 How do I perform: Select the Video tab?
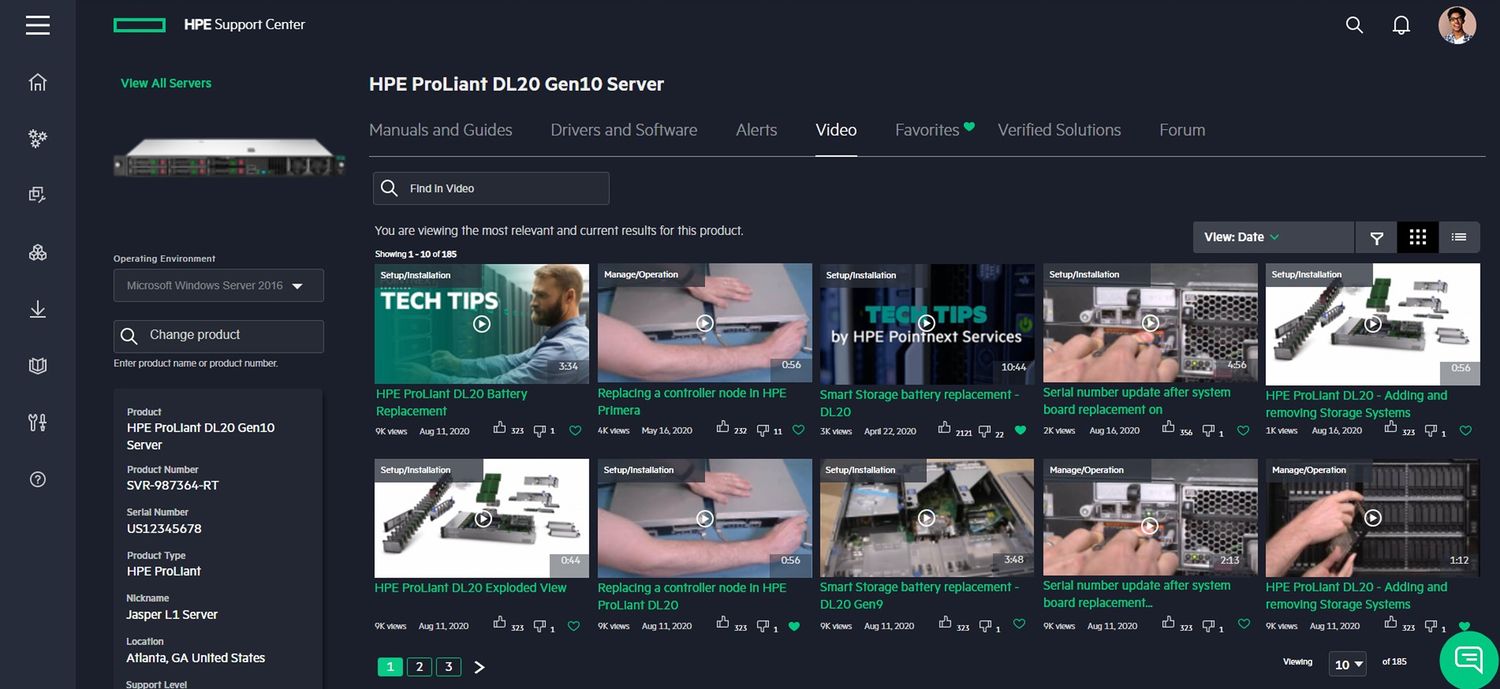point(836,130)
